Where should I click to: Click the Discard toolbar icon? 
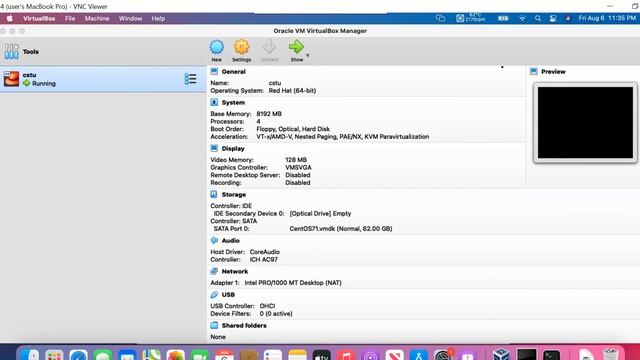point(269,47)
